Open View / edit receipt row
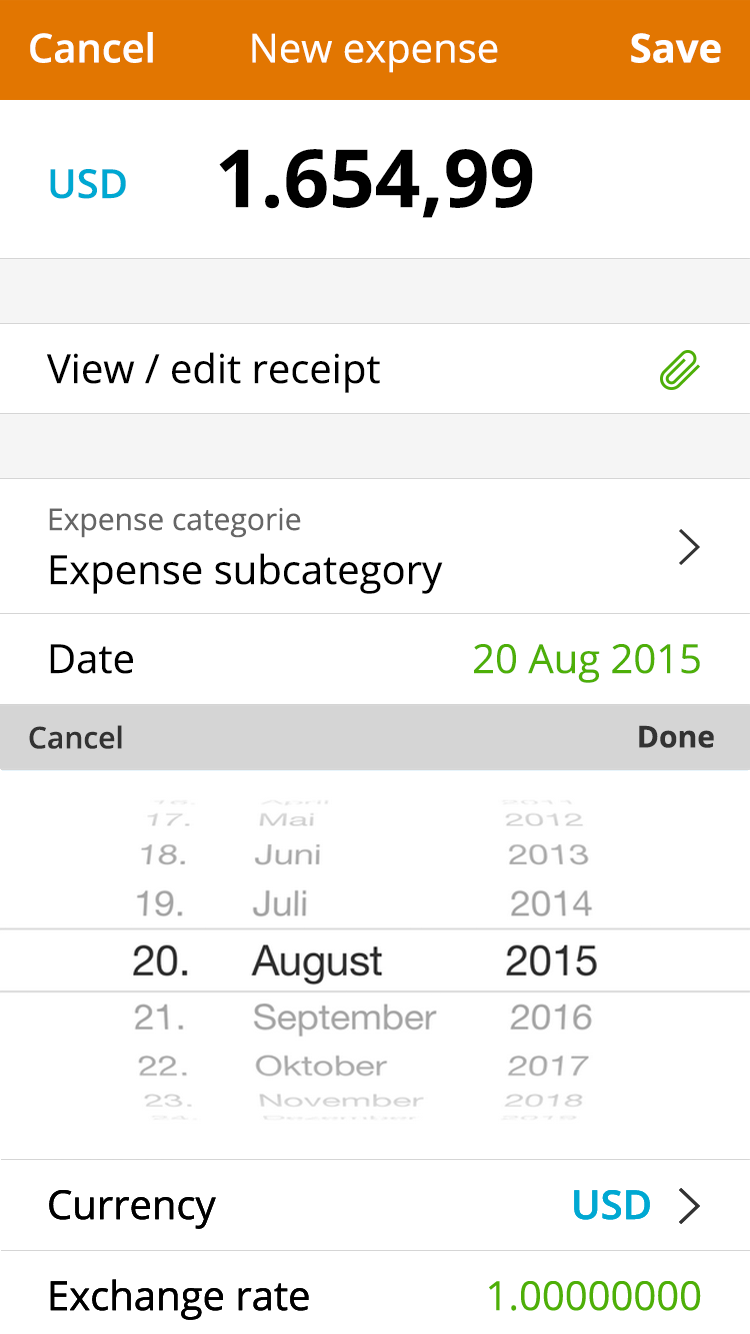The height and width of the screenshot is (1334, 750). click(x=214, y=370)
